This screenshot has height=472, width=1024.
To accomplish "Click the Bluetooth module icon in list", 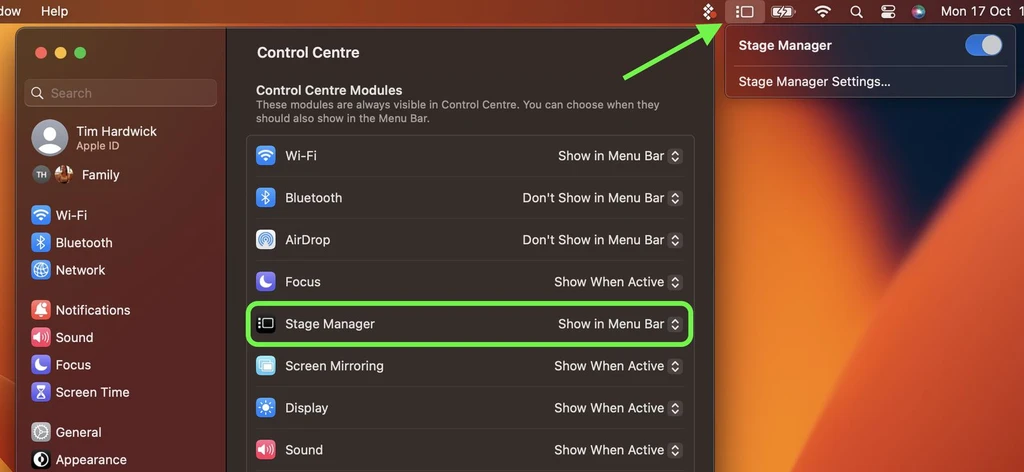I will 266,198.
